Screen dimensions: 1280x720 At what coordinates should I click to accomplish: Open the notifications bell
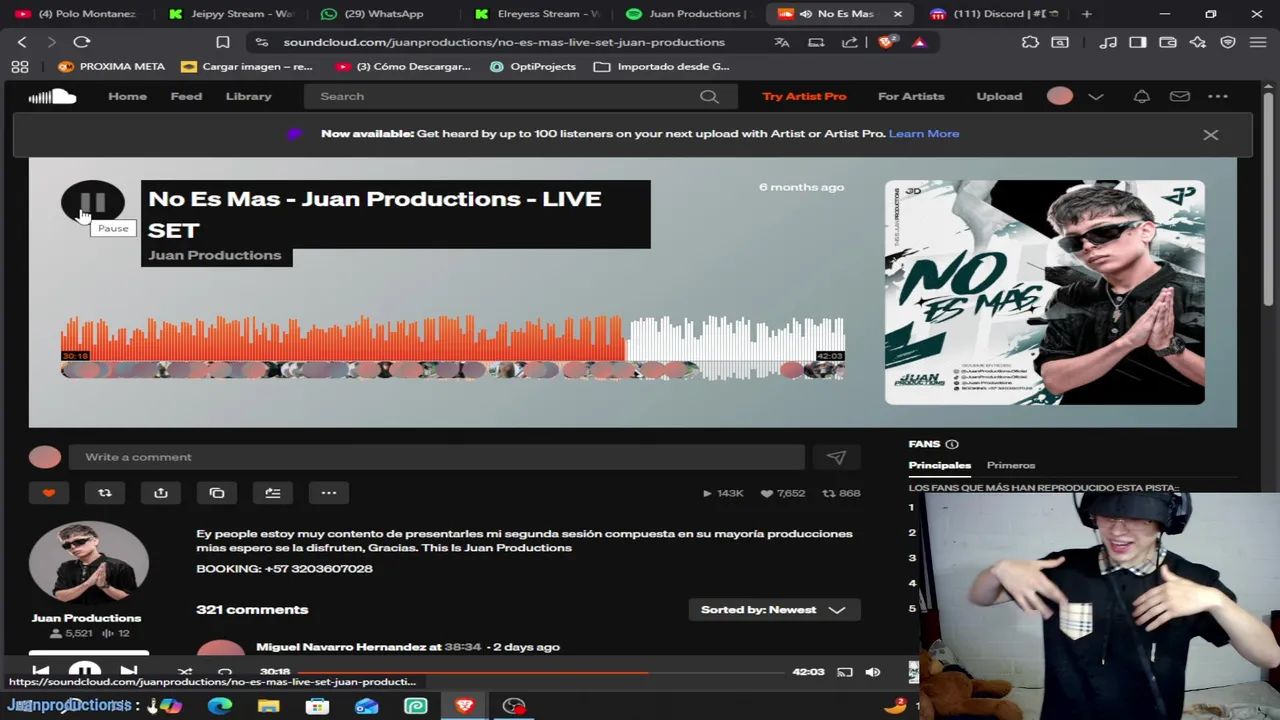coord(1141,96)
